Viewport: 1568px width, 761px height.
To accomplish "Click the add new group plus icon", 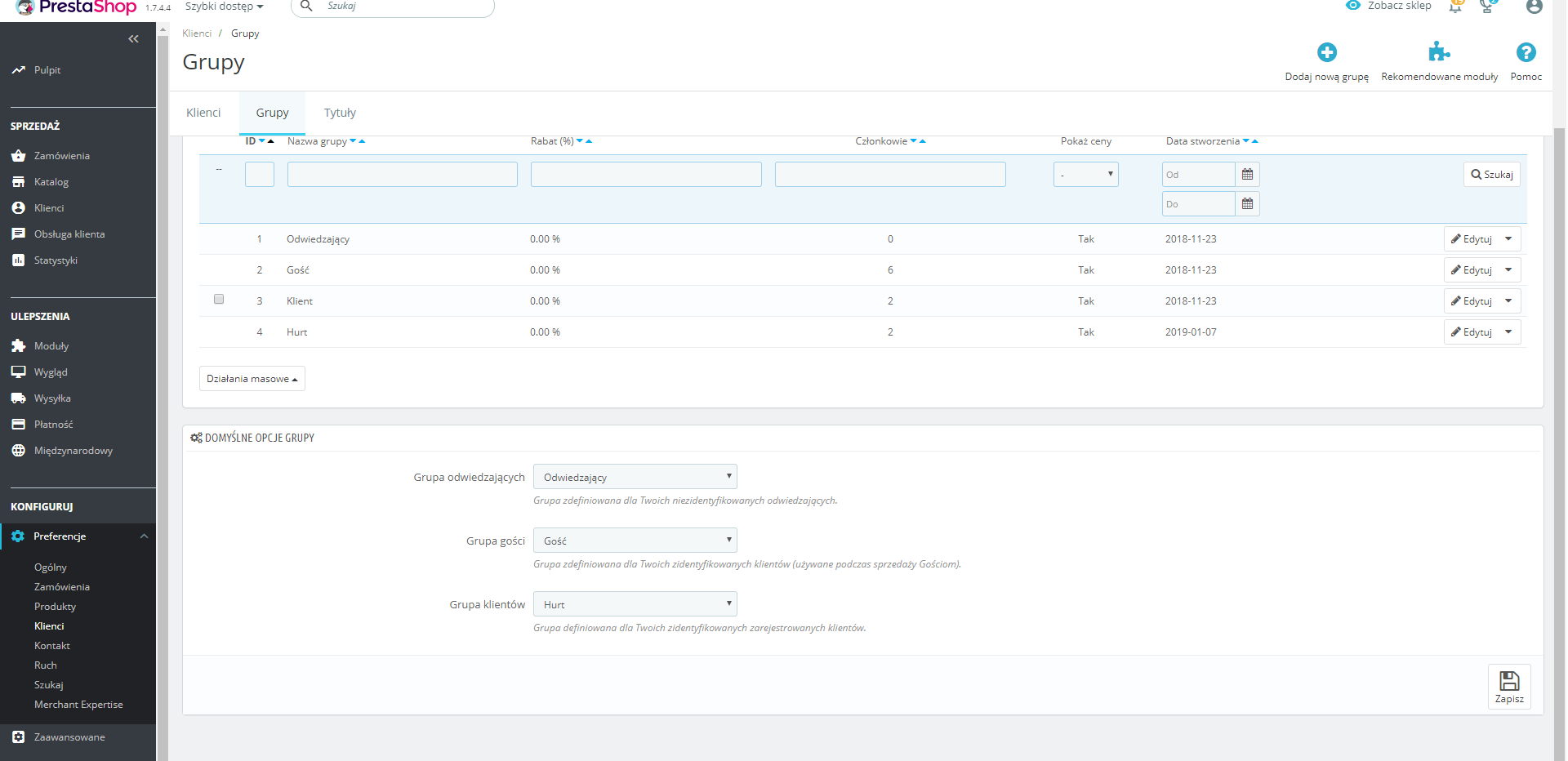I will click(x=1327, y=52).
